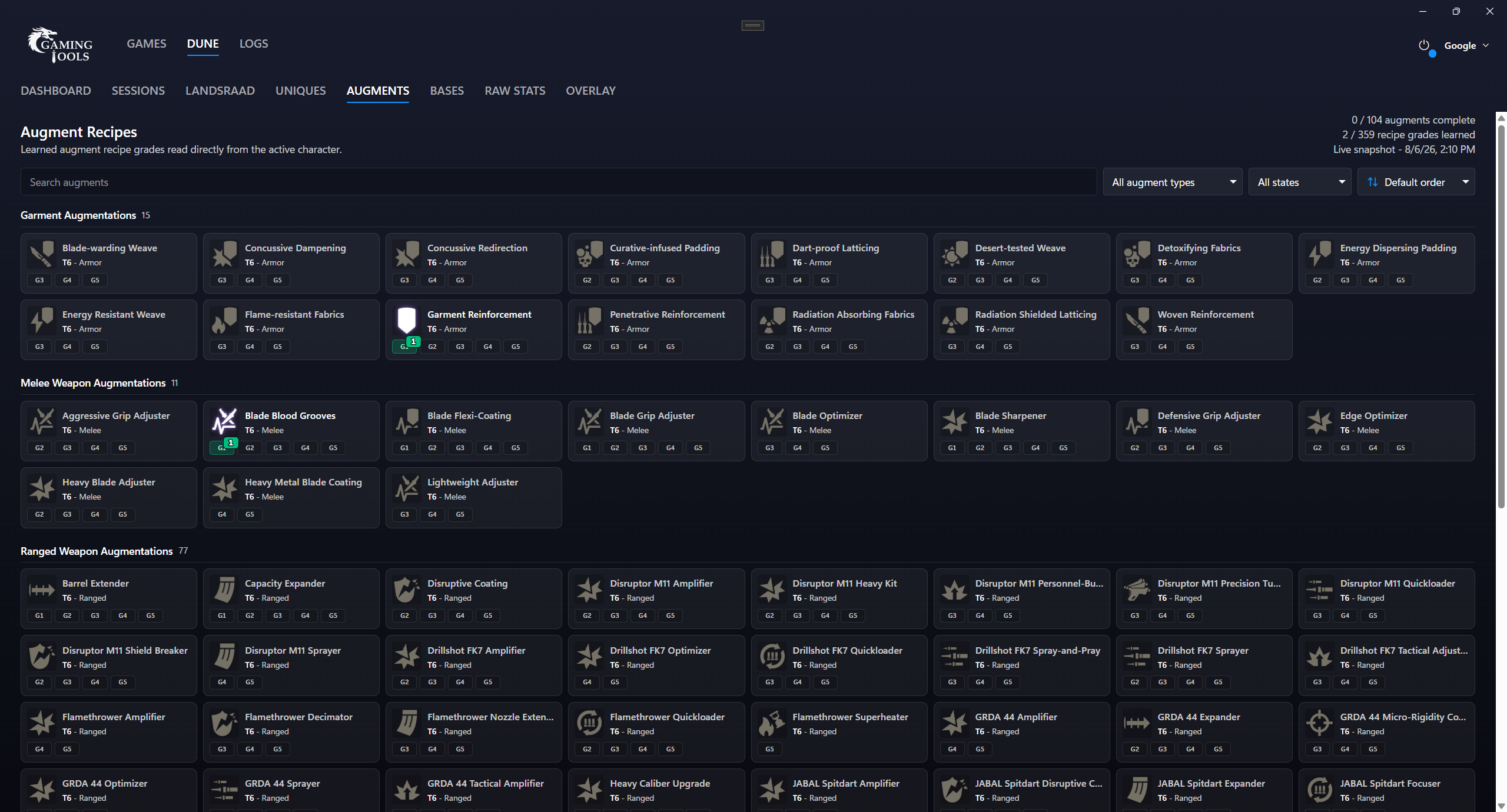The width and height of the screenshot is (1507, 812).
Task: Click the Drillshot FK7 Spray-and-Pray title
Action: (1038, 650)
